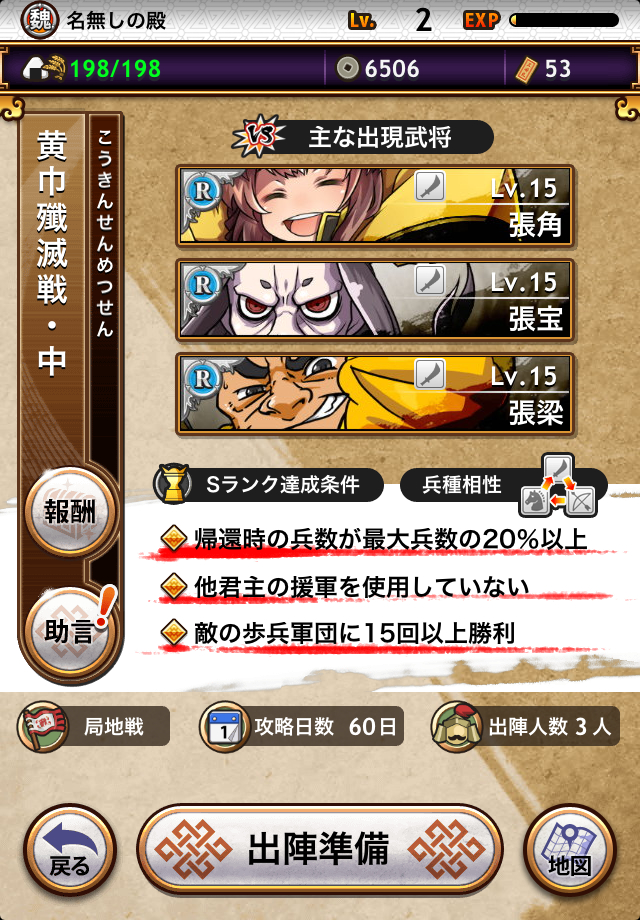Open the 助言 advice button

click(70, 631)
